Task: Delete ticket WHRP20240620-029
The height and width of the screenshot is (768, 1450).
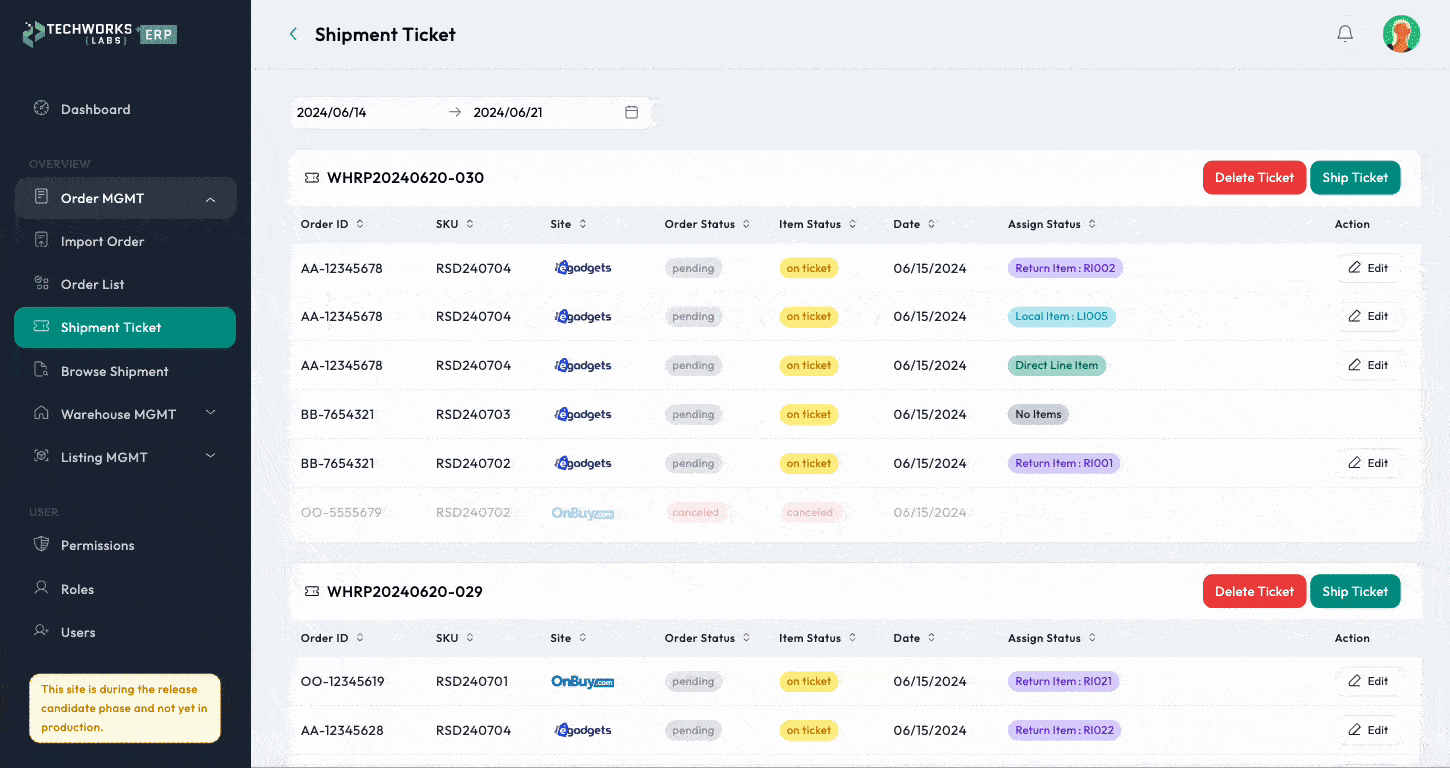Action: tap(1254, 591)
